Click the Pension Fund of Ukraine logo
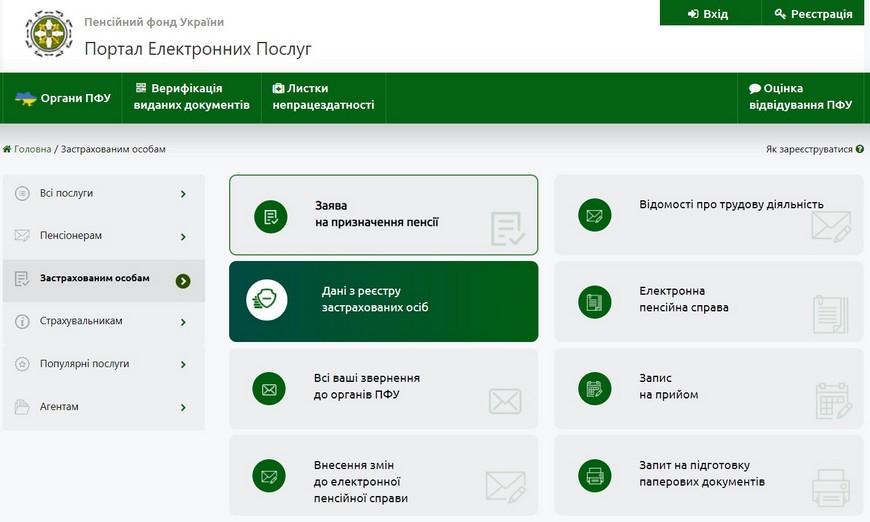 click(47, 35)
